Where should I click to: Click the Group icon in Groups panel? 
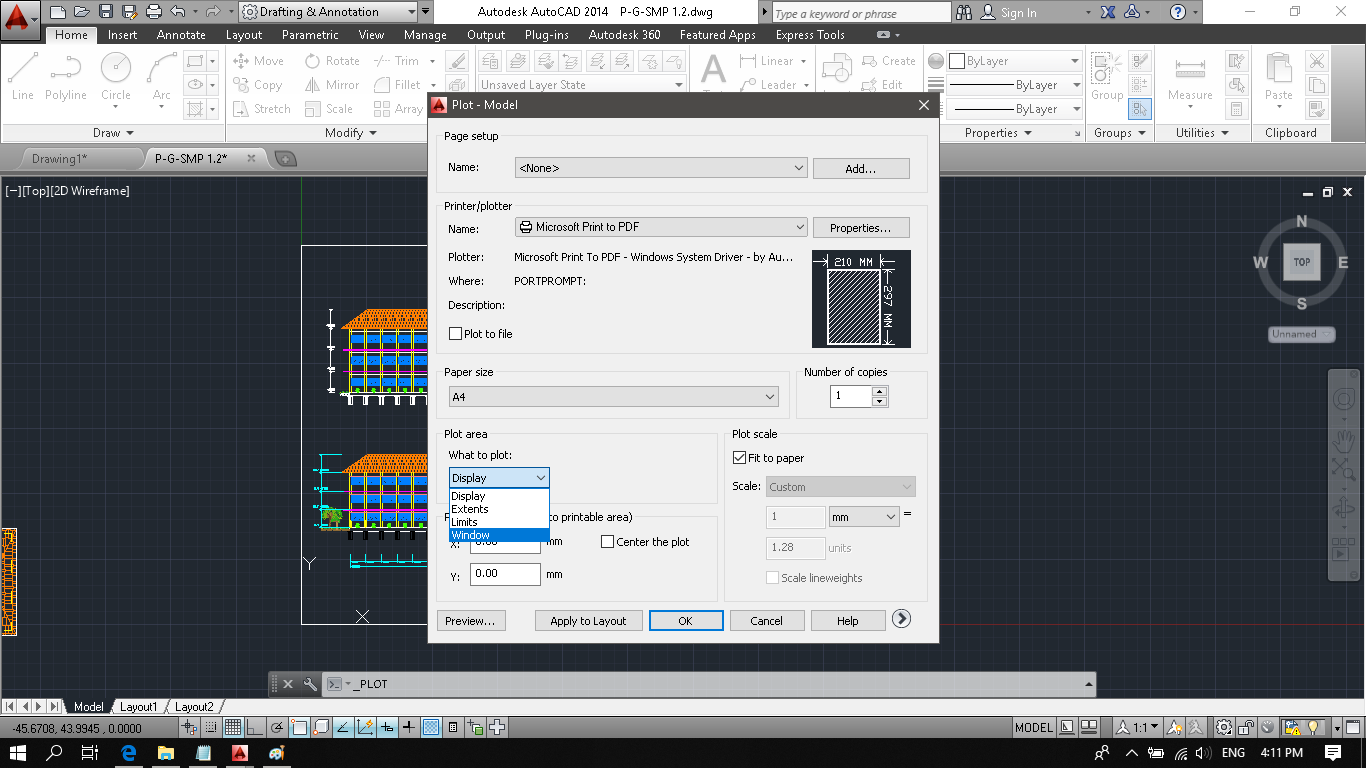(1107, 78)
